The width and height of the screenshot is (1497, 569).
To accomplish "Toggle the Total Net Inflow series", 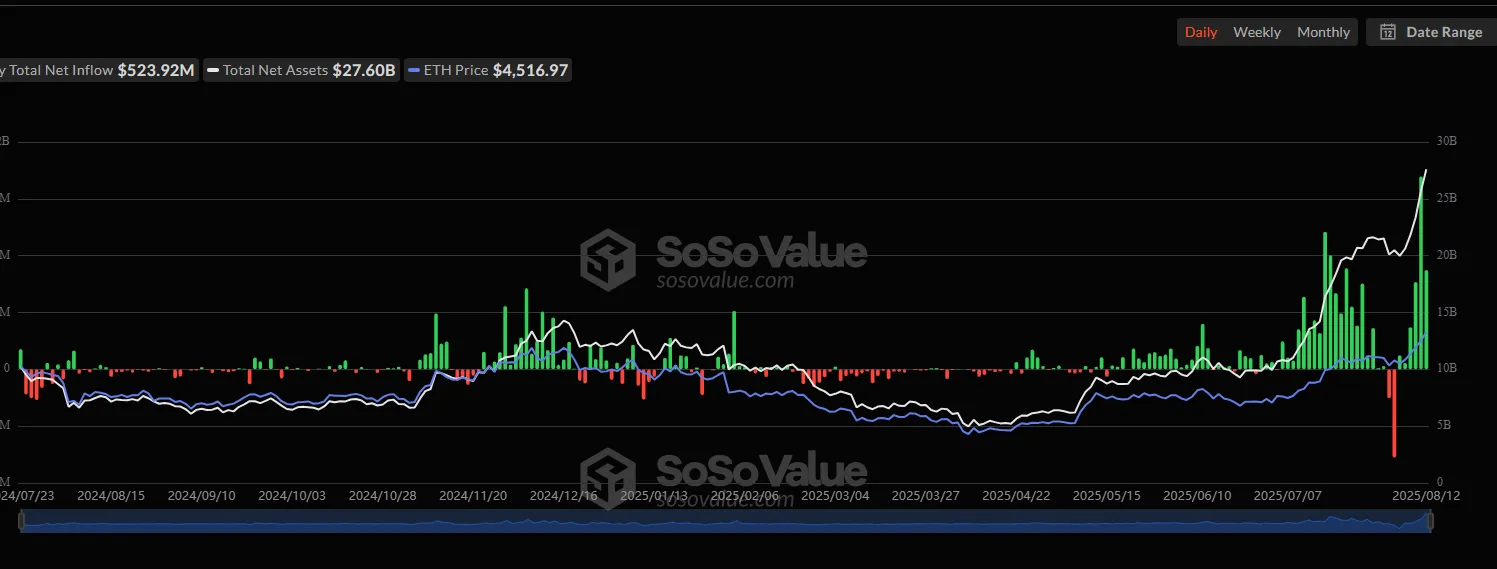I will (98, 70).
